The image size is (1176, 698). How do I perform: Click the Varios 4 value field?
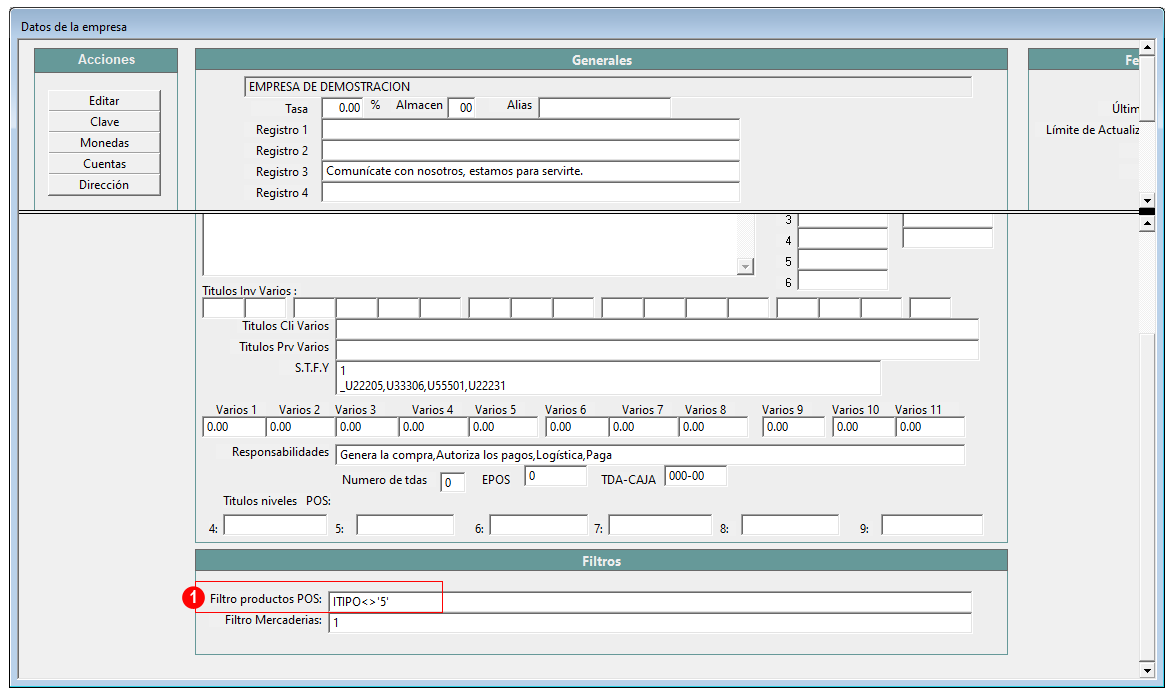(x=433, y=427)
